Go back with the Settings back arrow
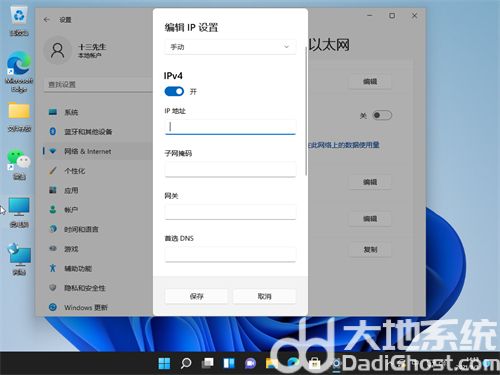This screenshot has height=375, width=500. point(47,20)
